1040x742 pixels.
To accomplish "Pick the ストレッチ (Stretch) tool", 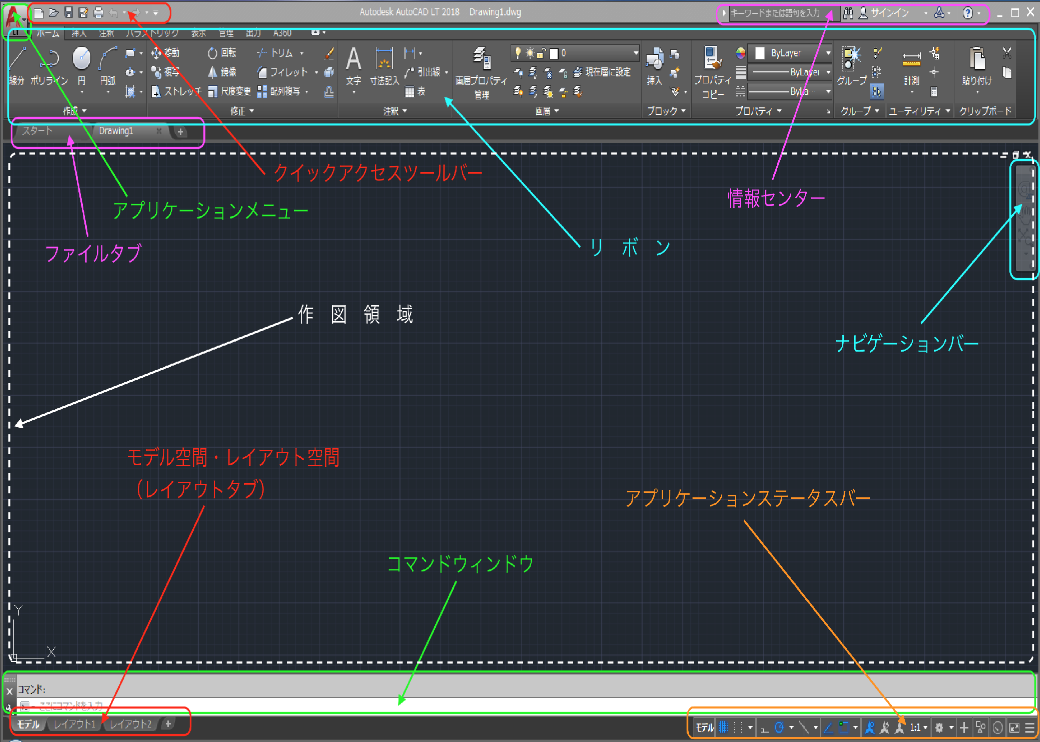I will coord(176,92).
